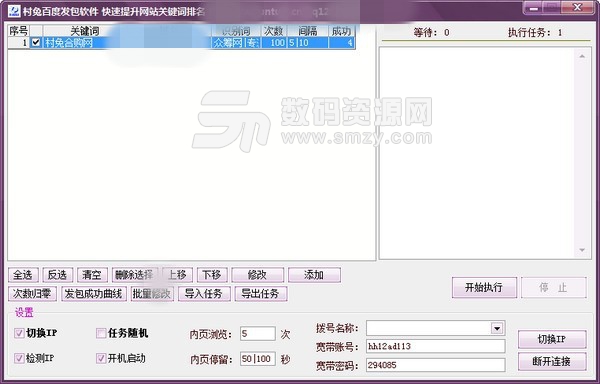Click 次数归零 button
The height and width of the screenshot is (384, 600).
pos(32,294)
